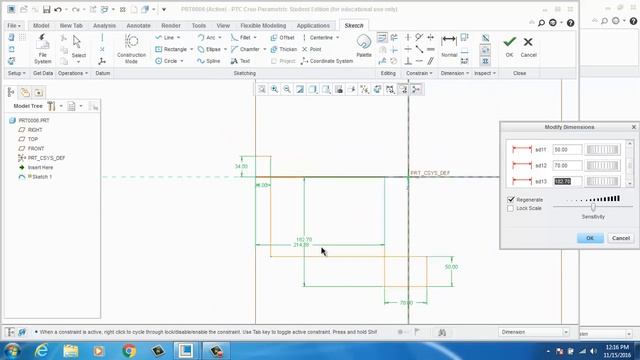Switch to the View tab
The height and width of the screenshot is (360, 640).
[x=223, y=26]
